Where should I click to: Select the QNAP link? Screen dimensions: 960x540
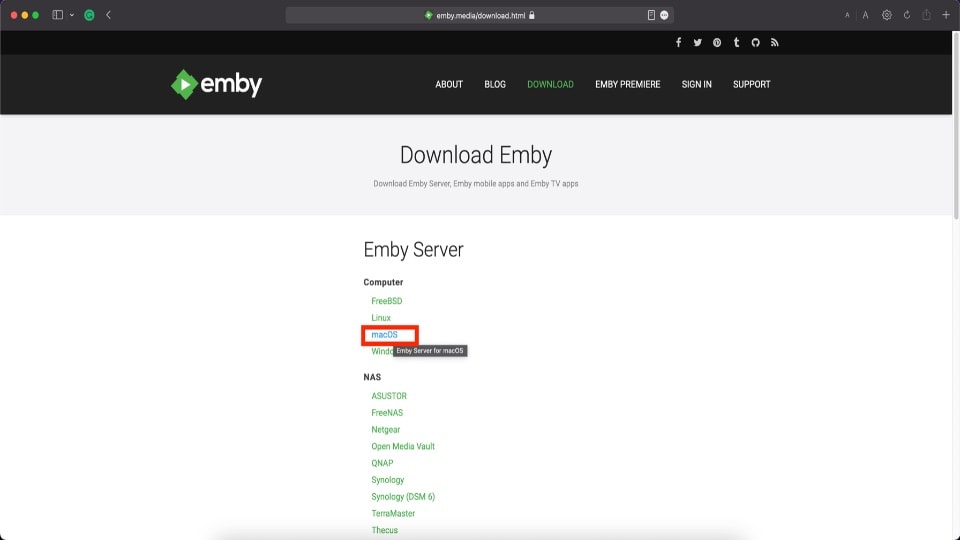[x=382, y=463]
